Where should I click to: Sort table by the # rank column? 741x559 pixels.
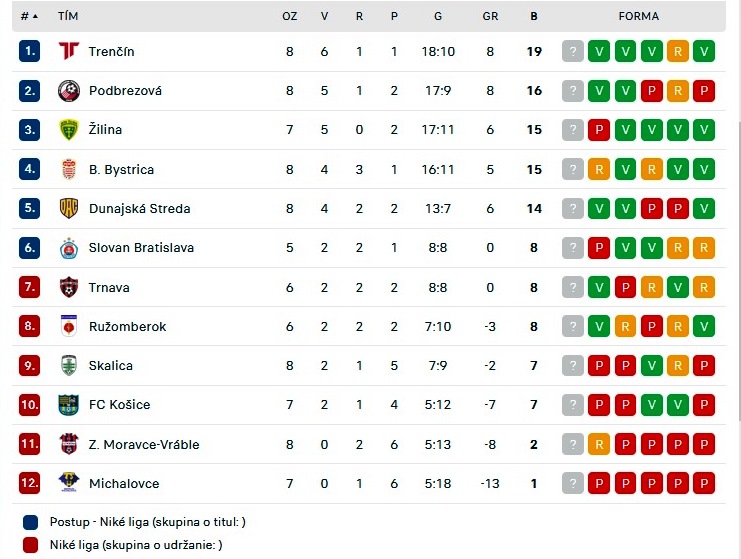coord(29,16)
